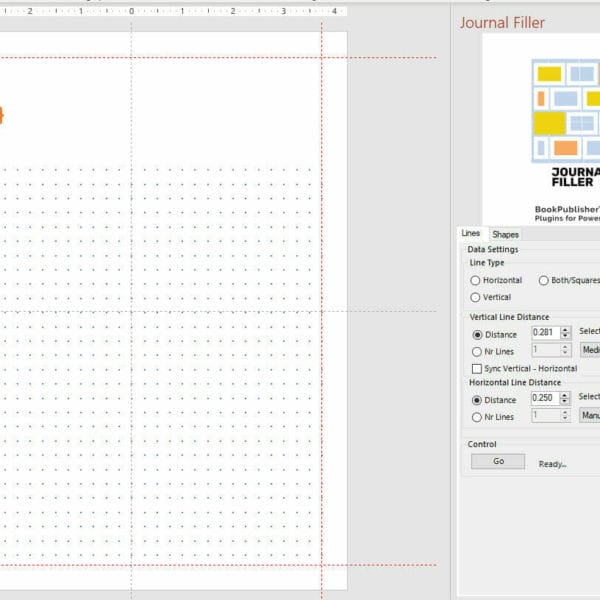Pick the Vertical line type option

click(x=476, y=297)
